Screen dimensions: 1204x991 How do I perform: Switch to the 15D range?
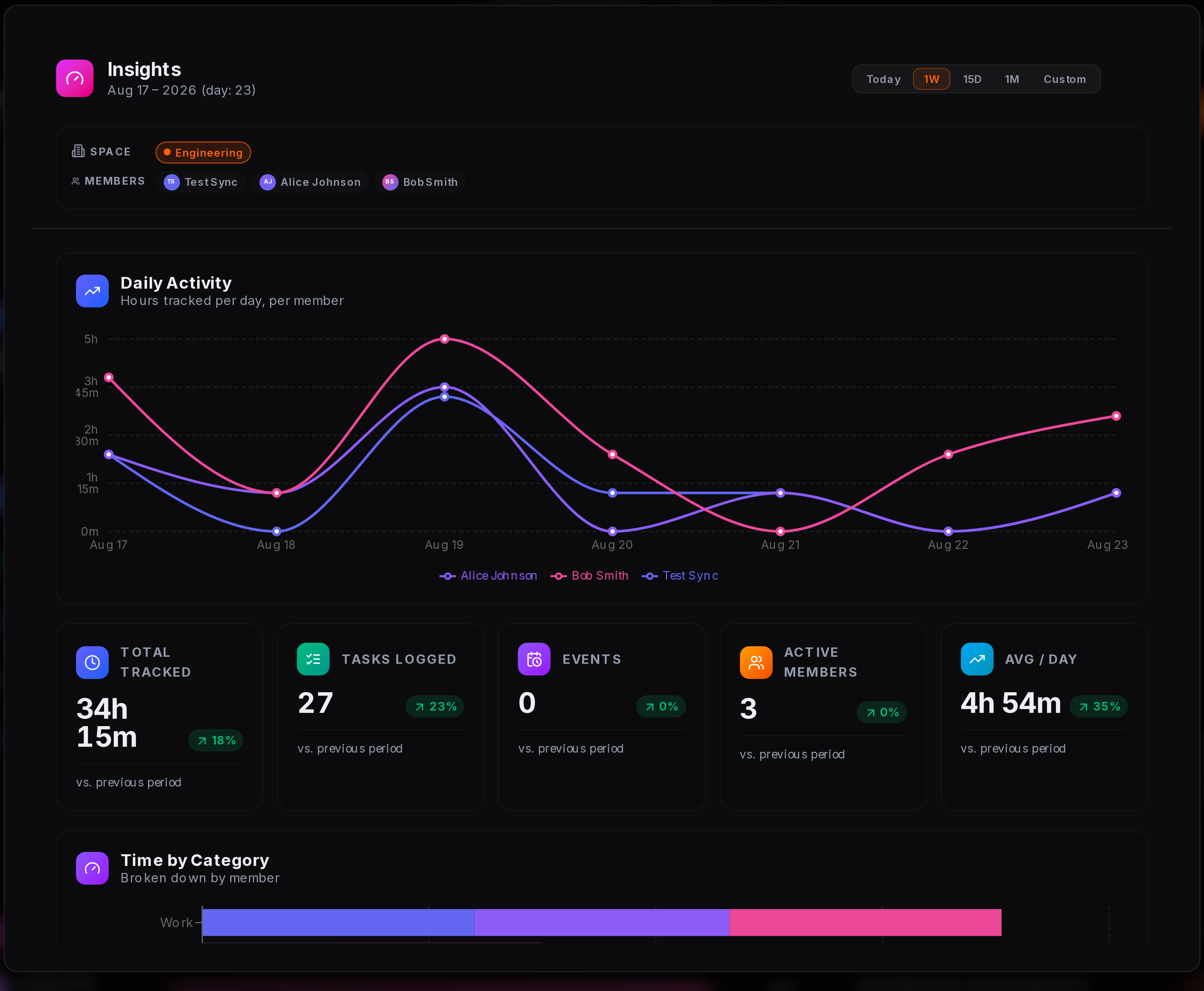(x=972, y=79)
